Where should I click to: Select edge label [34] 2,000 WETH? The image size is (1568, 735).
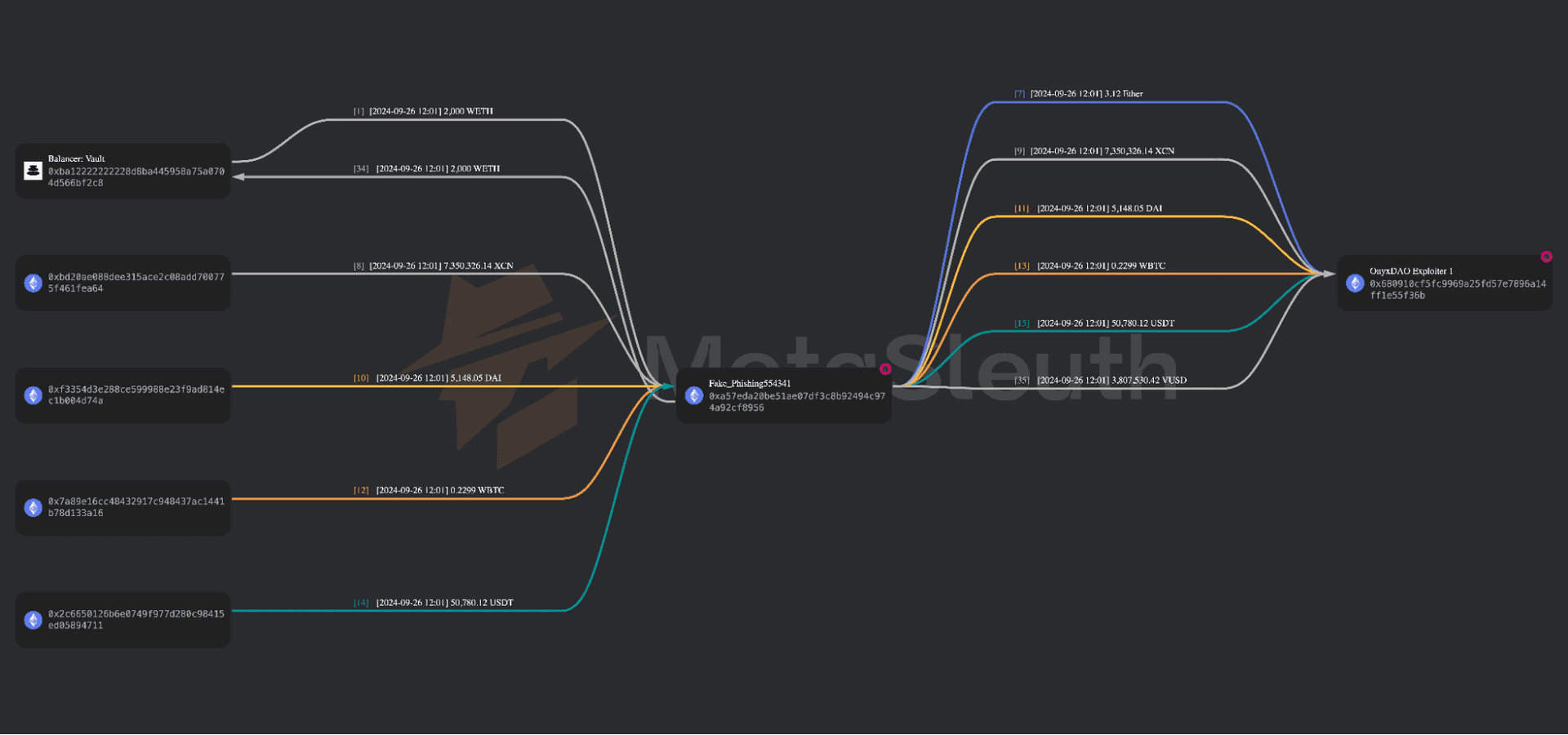tap(426, 169)
